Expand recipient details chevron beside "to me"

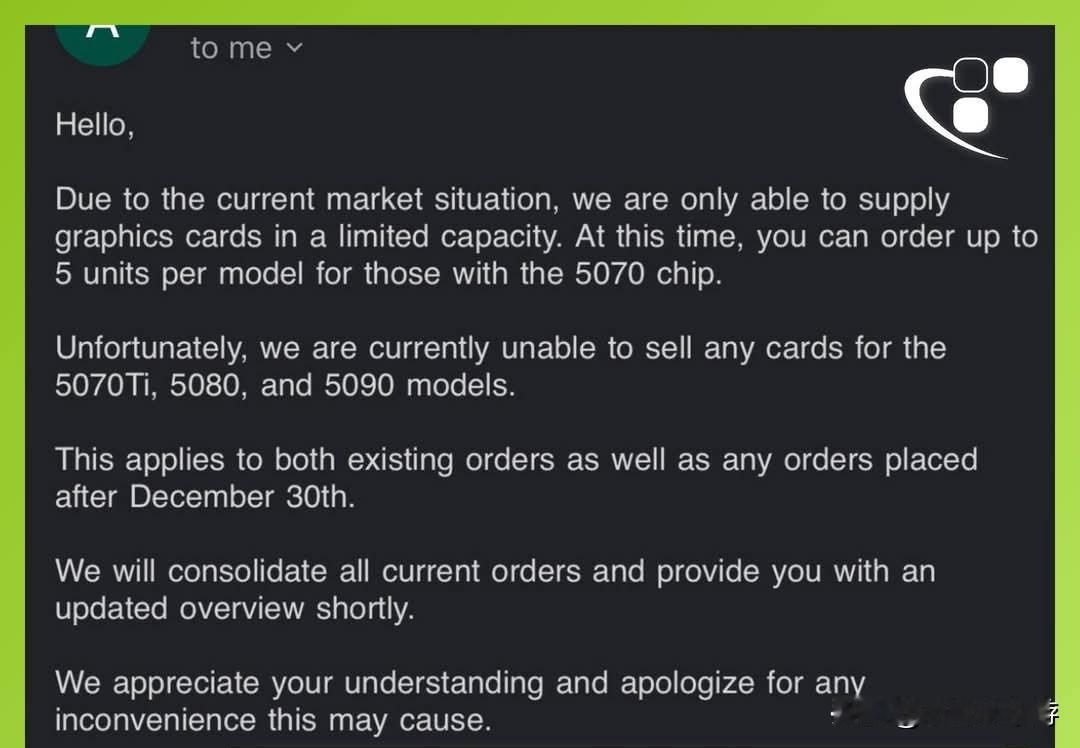pos(294,47)
